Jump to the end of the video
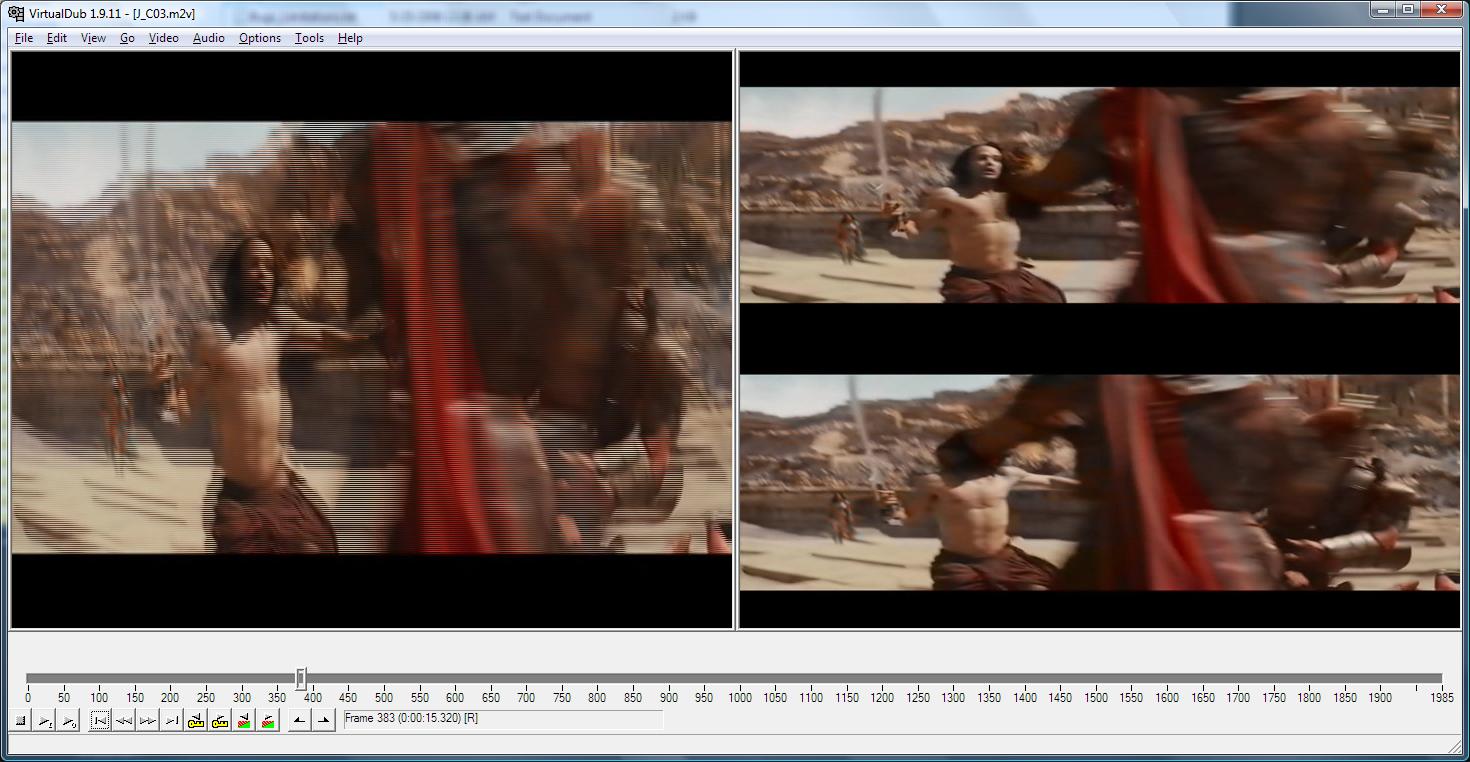Image resolution: width=1470 pixels, height=762 pixels. [172, 720]
